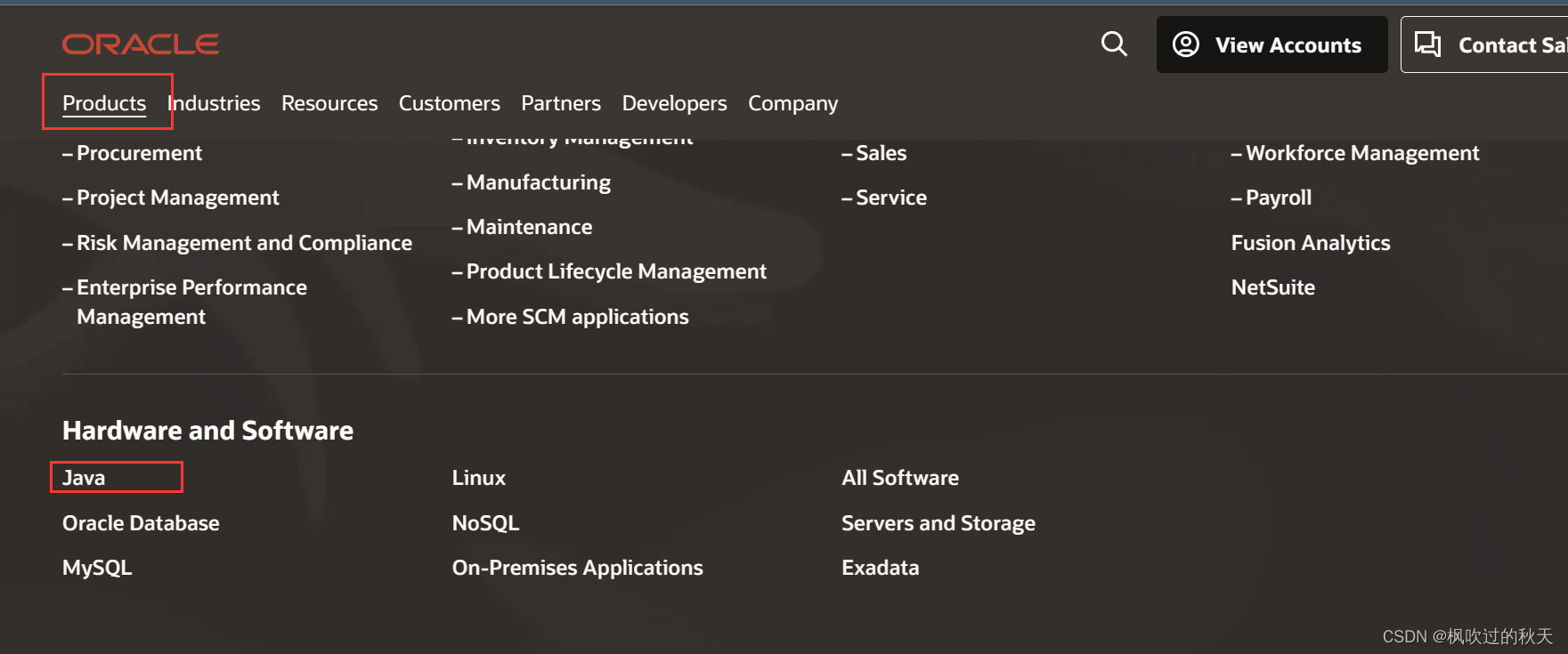This screenshot has width=1568, height=654.
Task: Open the Customers menu
Action: click(x=450, y=103)
